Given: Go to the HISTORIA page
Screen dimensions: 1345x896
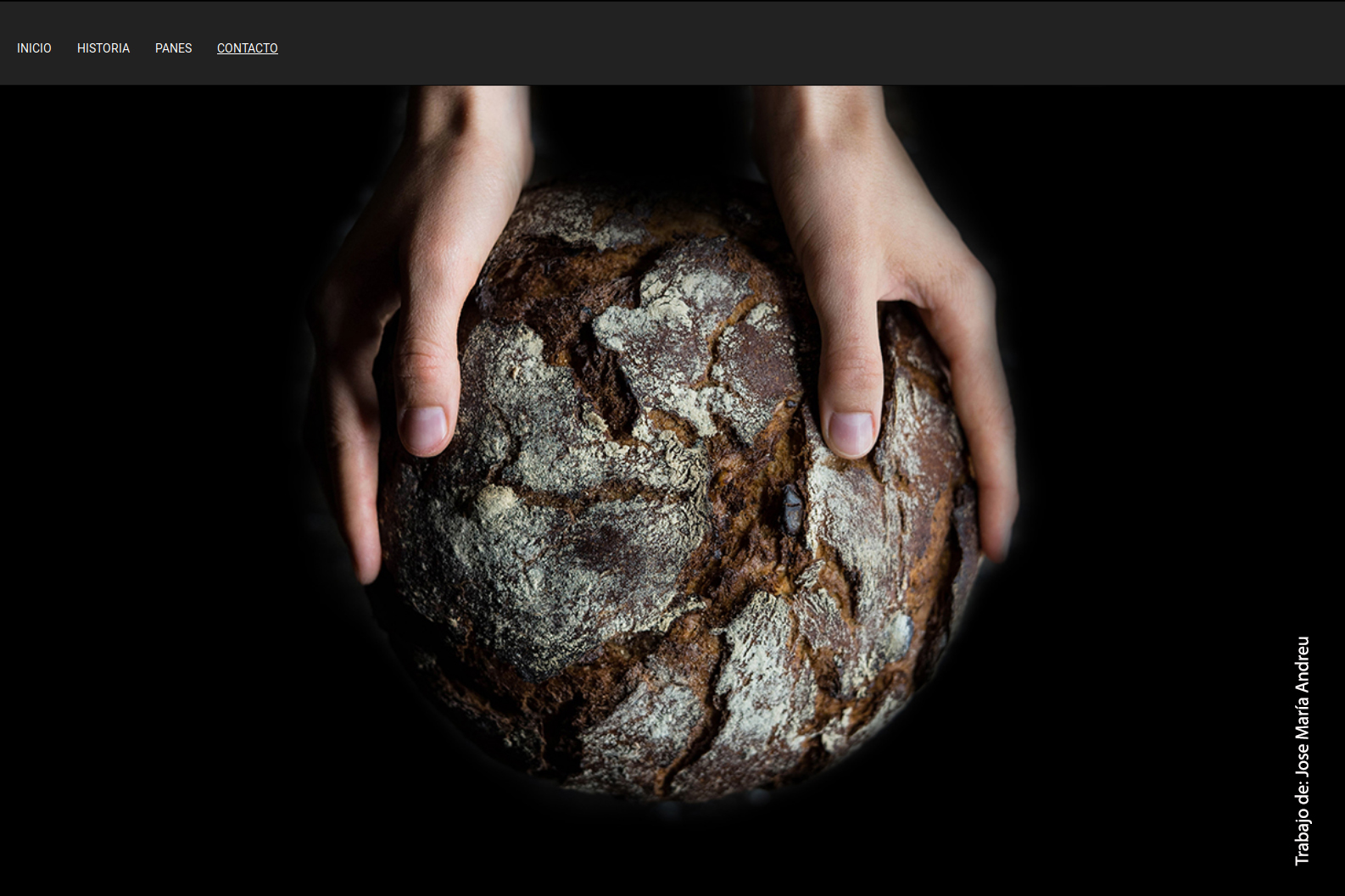Looking at the screenshot, I should [103, 48].
